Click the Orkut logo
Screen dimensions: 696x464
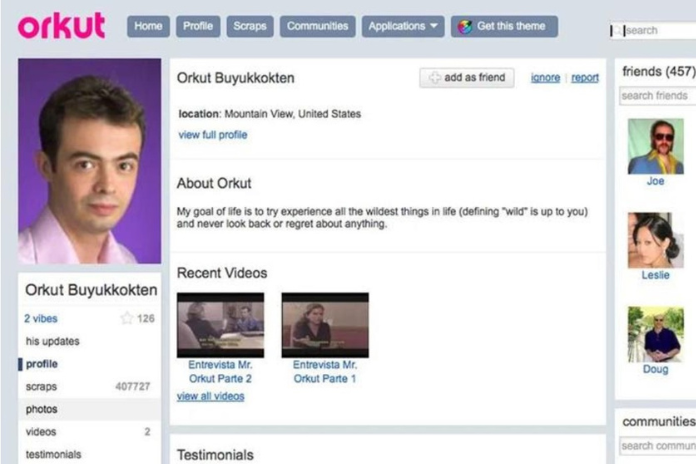[61, 26]
